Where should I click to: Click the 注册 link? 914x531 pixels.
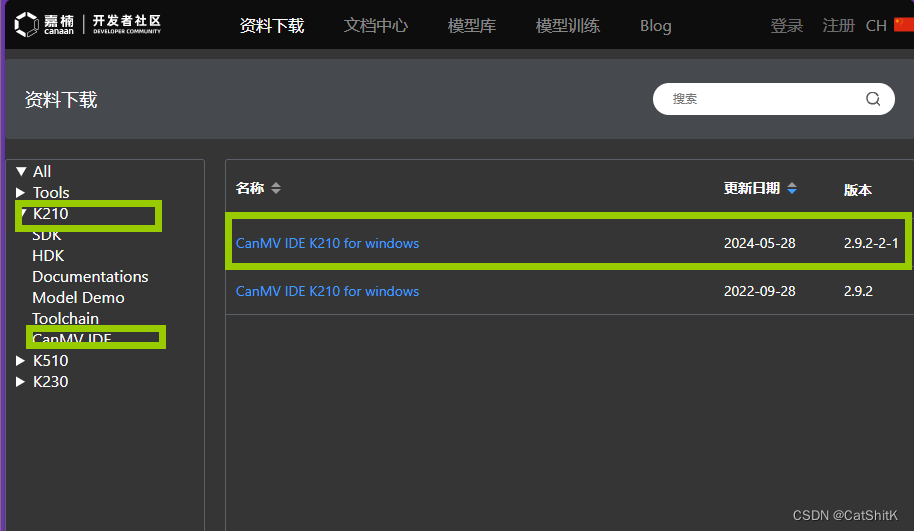coord(839,26)
